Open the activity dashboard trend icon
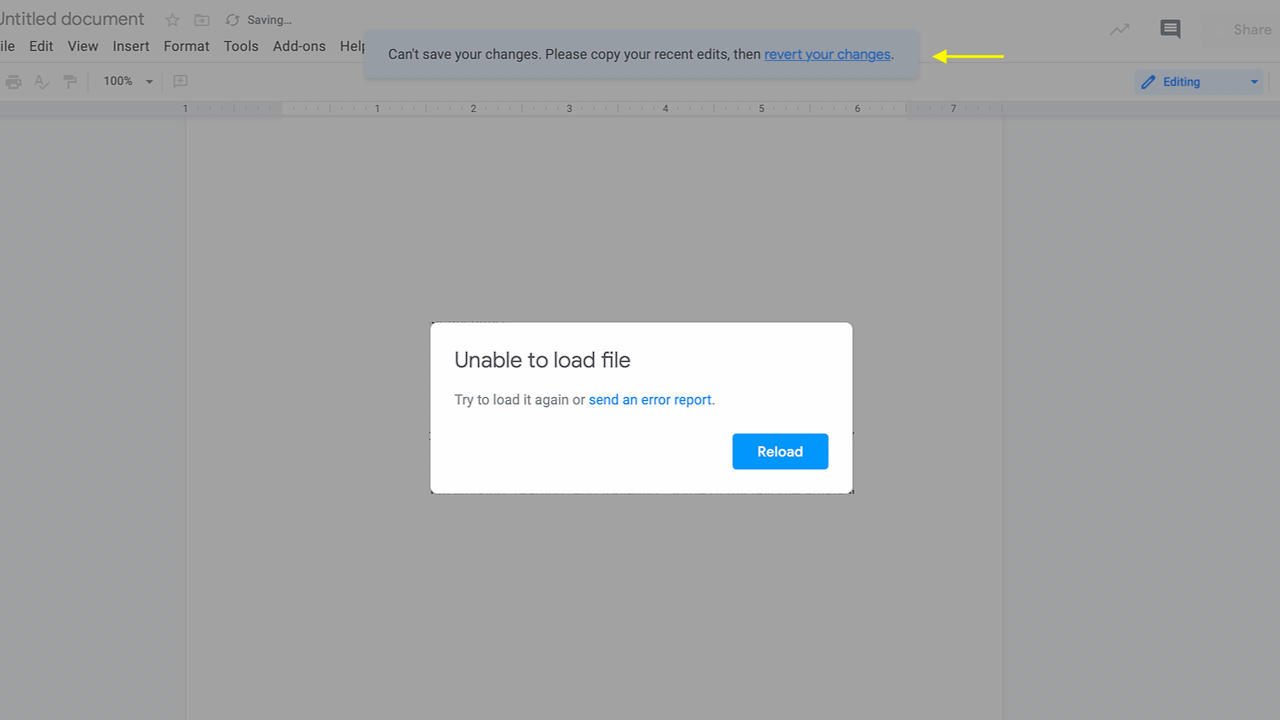This screenshot has width=1280, height=720. click(1120, 29)
